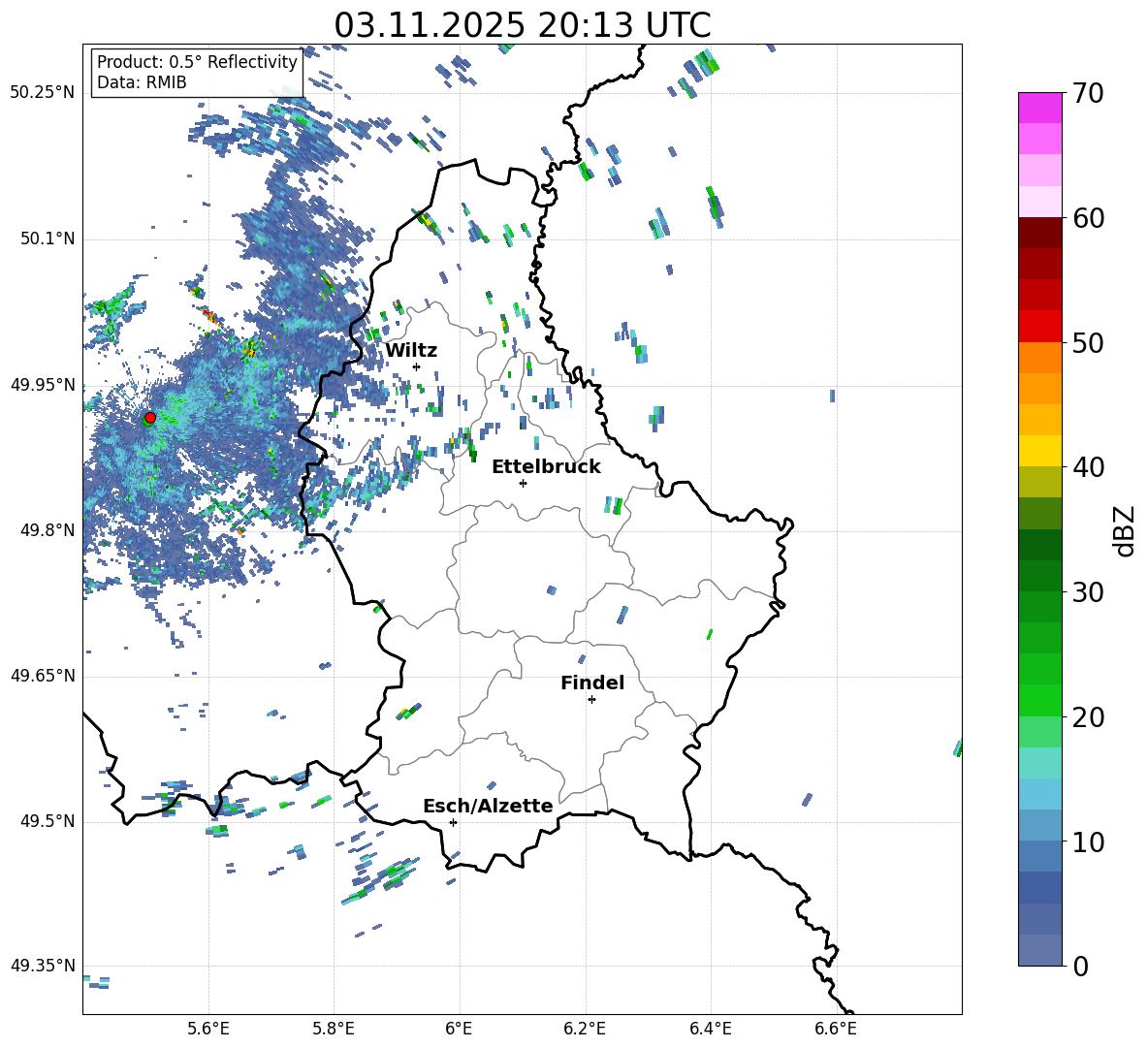This screenshot has height=1048, width=1148.
Task: Click the 60 tick on the colorbar
Action: [1087, 218]
